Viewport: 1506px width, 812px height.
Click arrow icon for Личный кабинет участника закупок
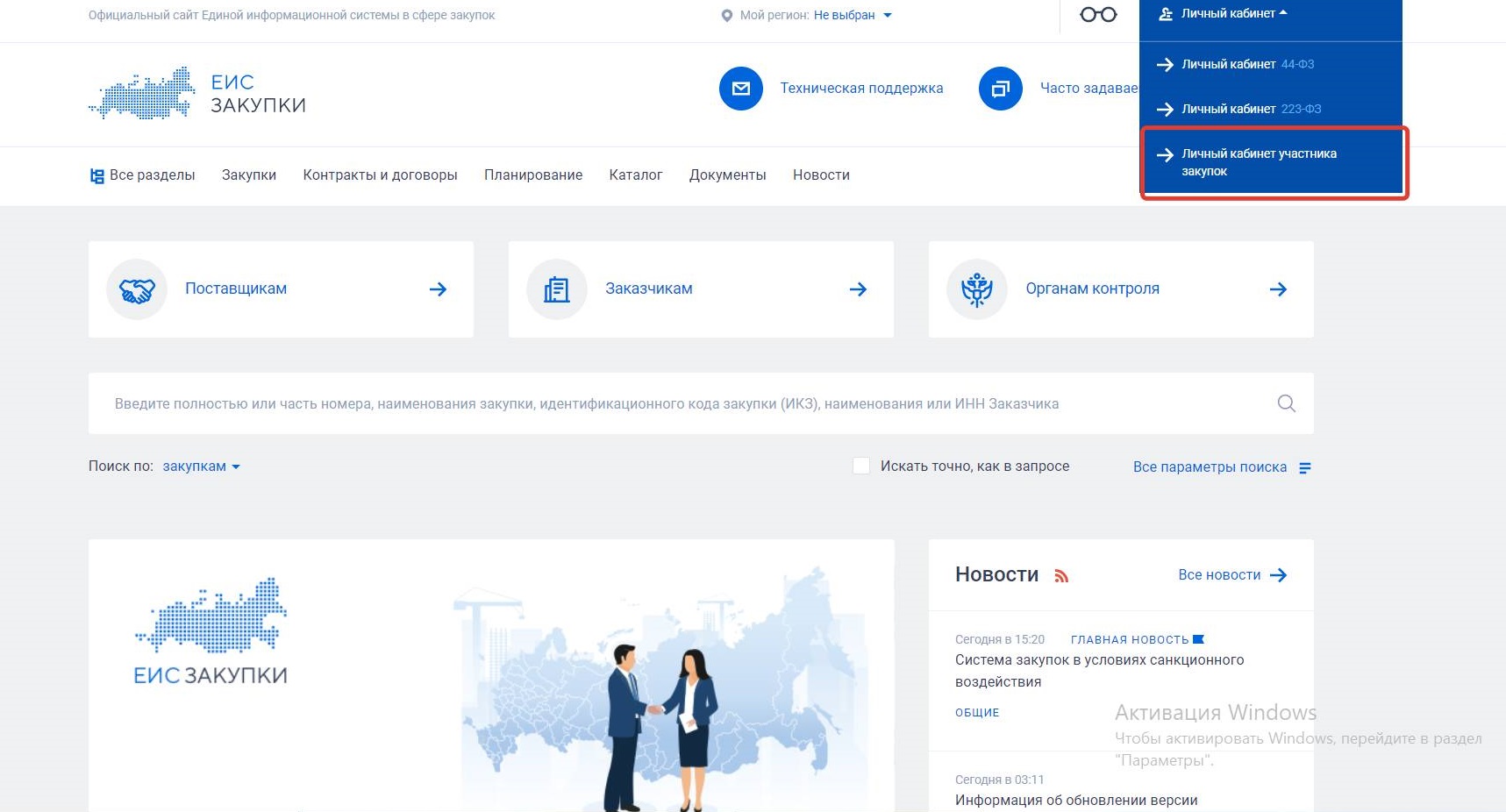point(1165,155)
